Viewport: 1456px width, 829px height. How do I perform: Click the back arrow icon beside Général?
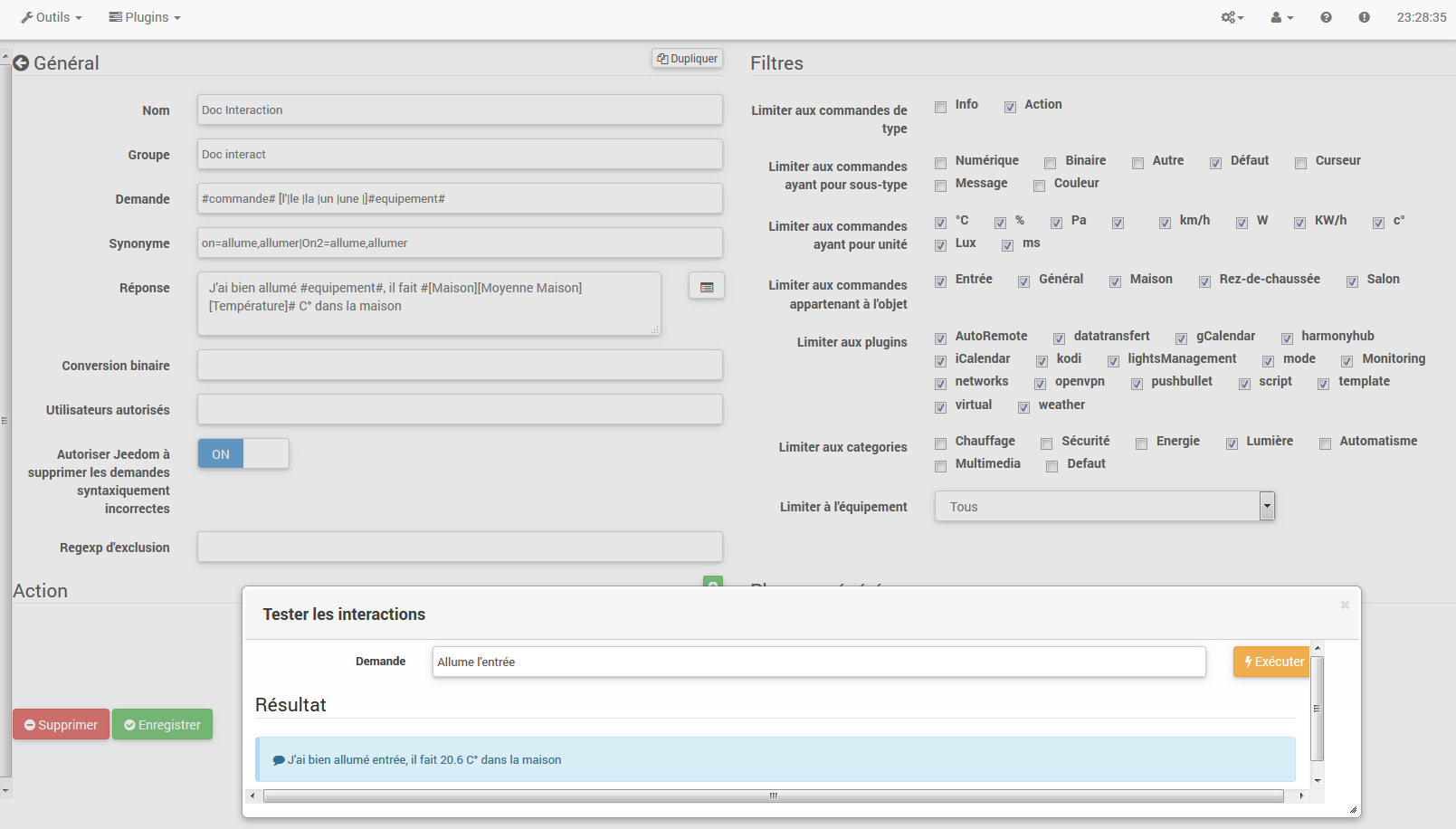21,63
